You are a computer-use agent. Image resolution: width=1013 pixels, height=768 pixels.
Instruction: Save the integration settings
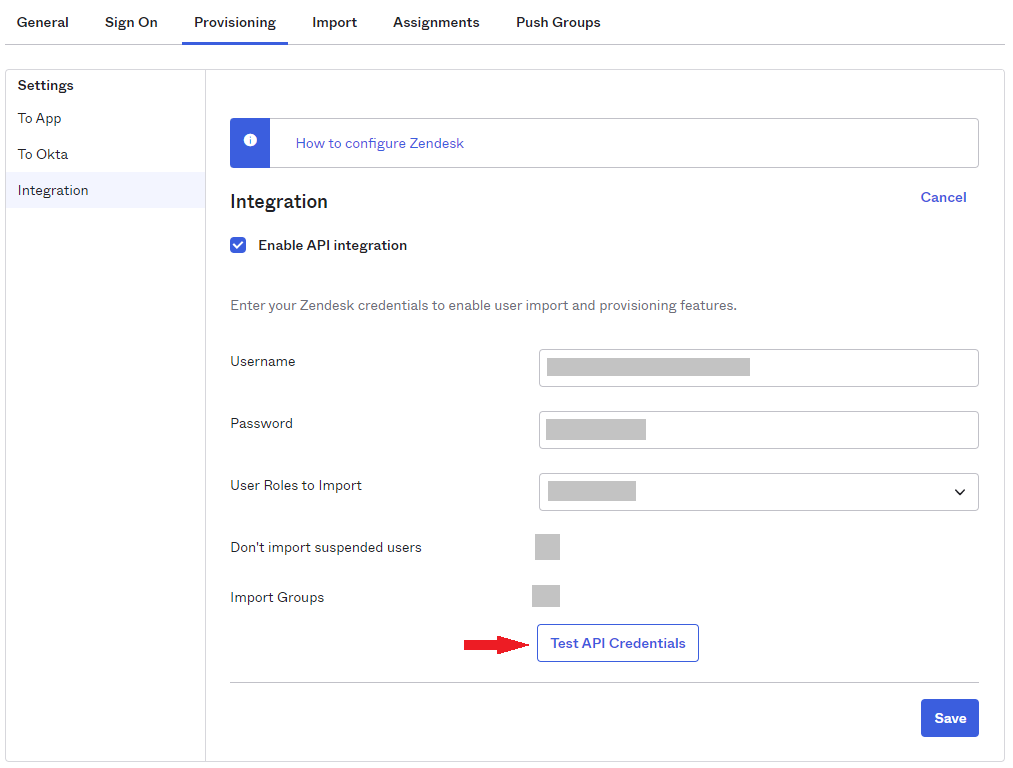point(949,717)
